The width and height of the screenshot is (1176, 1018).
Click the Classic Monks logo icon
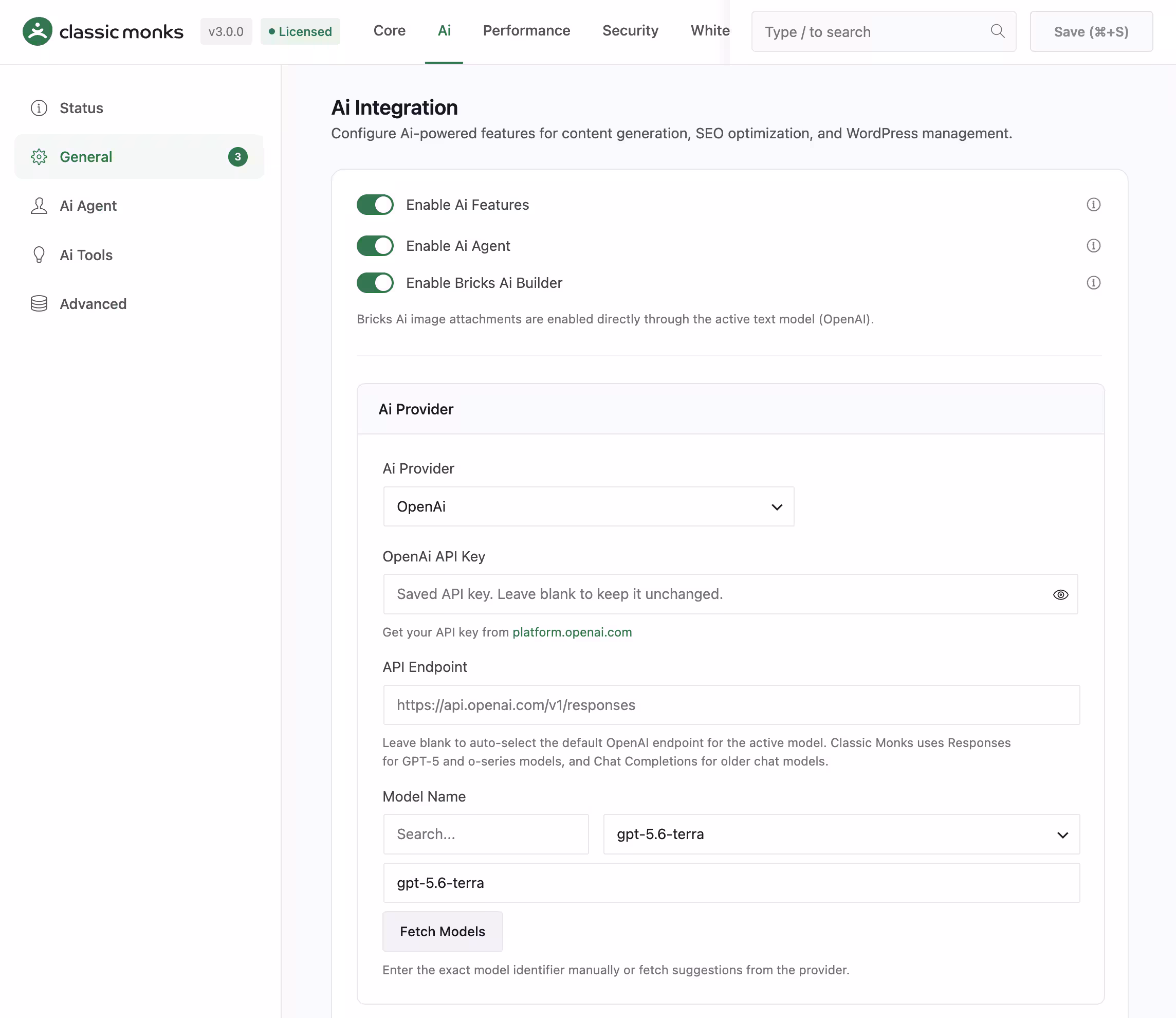[x=38, y=31]
